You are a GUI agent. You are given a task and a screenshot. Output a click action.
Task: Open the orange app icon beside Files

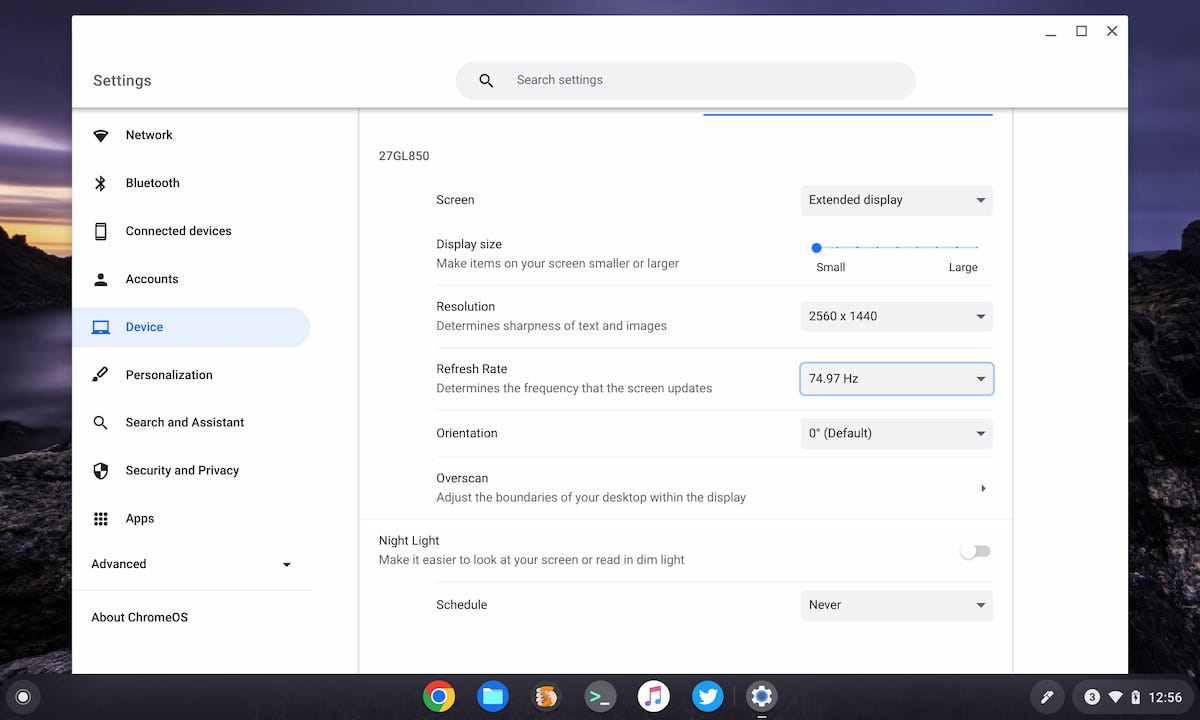point(546,696)
